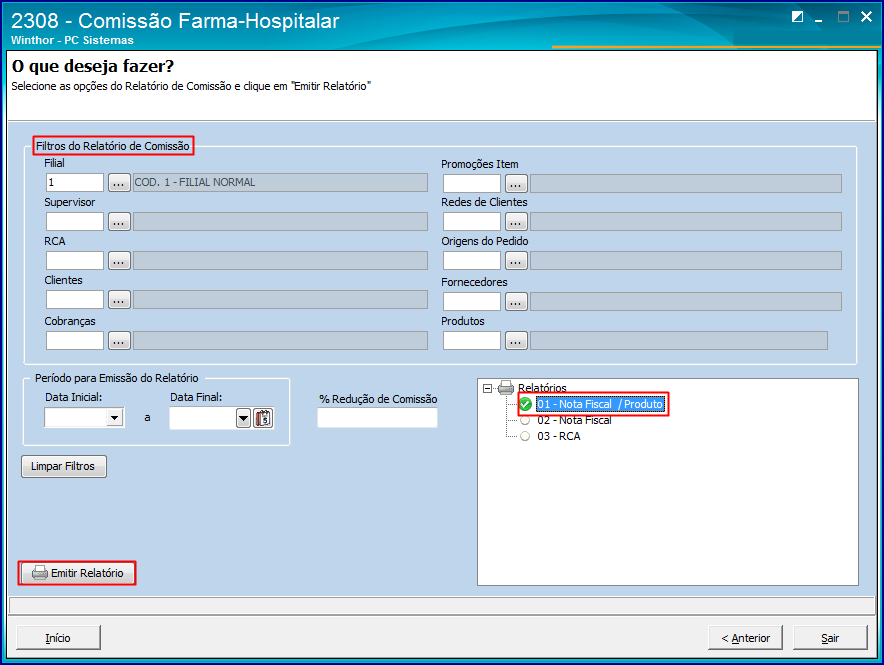Click the % Redução de Comissão field
884x665 pixels.
(x=377, y=418)
